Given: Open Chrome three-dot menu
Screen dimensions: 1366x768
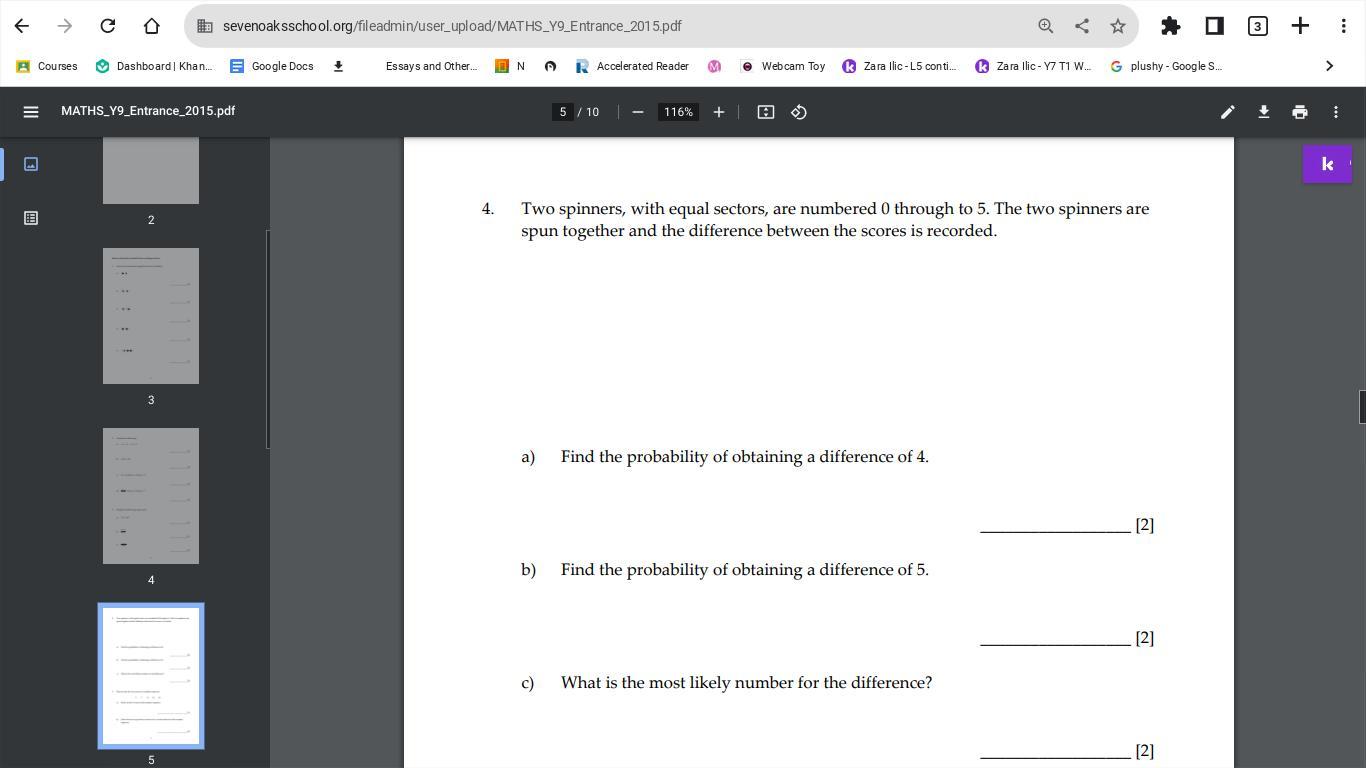Looking at the screenshot, I should pos(1343,26).
